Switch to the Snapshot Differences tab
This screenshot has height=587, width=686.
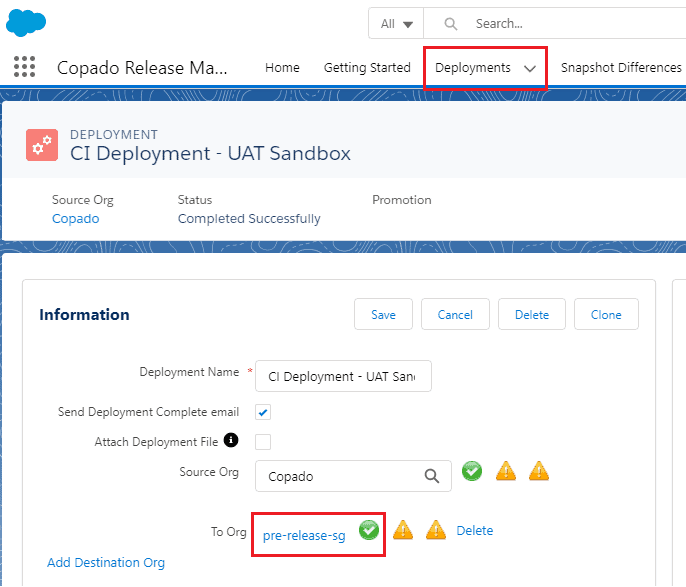pos(620,68)
